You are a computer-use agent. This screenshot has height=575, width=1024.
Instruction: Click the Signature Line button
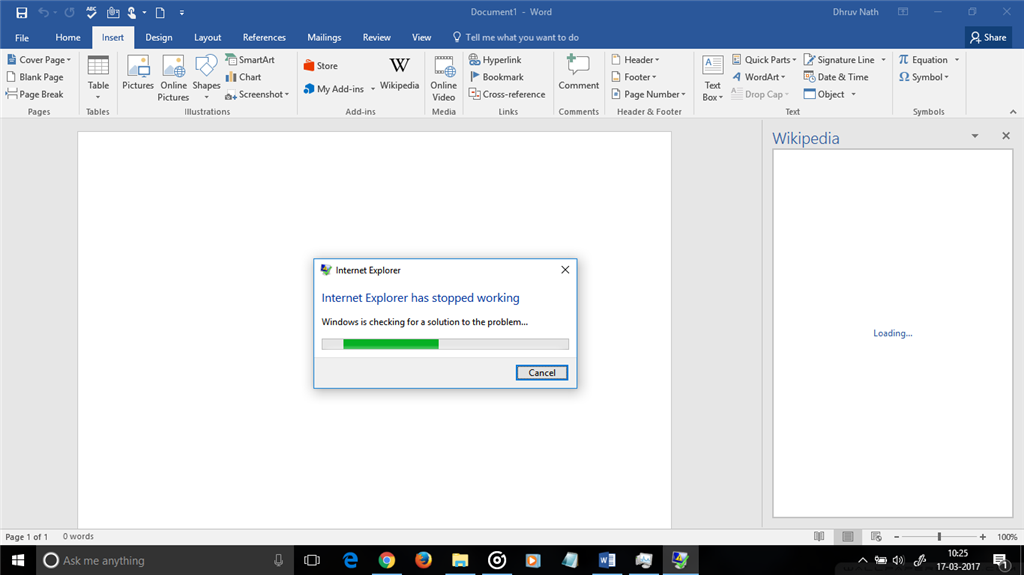(x=839, y=59)
